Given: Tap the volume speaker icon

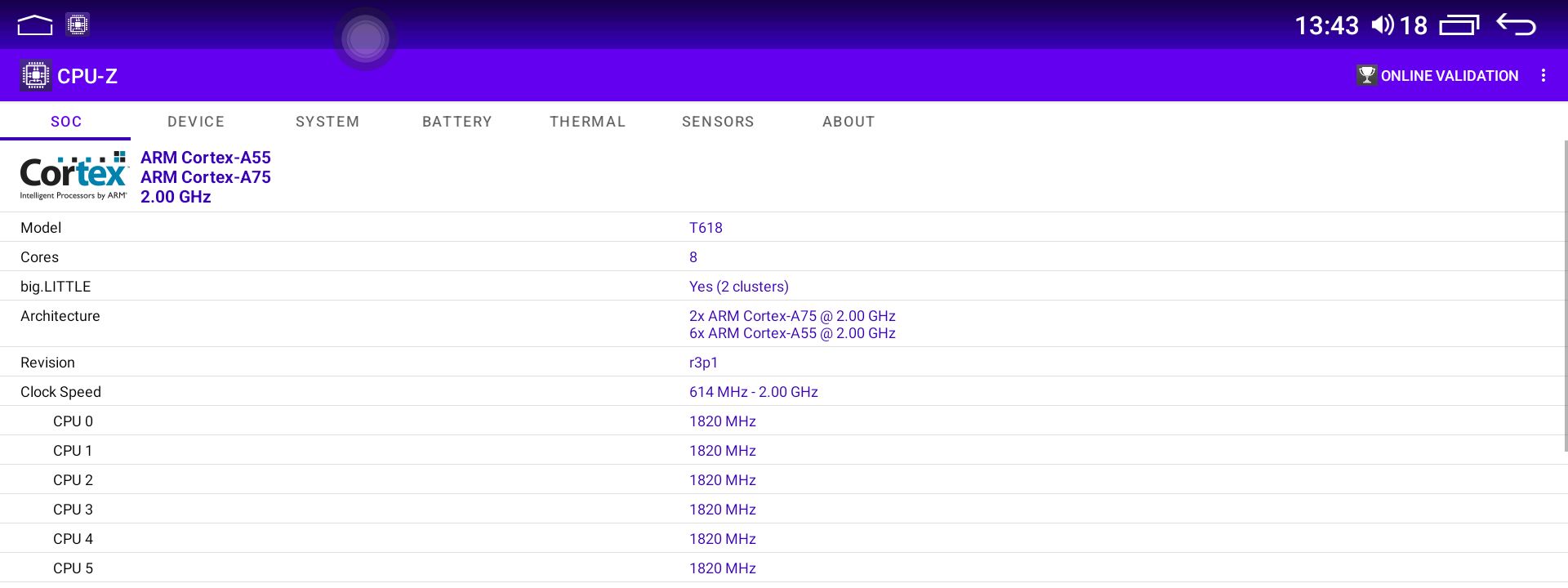Looking at the screenshot, I should pos(1382,25).
